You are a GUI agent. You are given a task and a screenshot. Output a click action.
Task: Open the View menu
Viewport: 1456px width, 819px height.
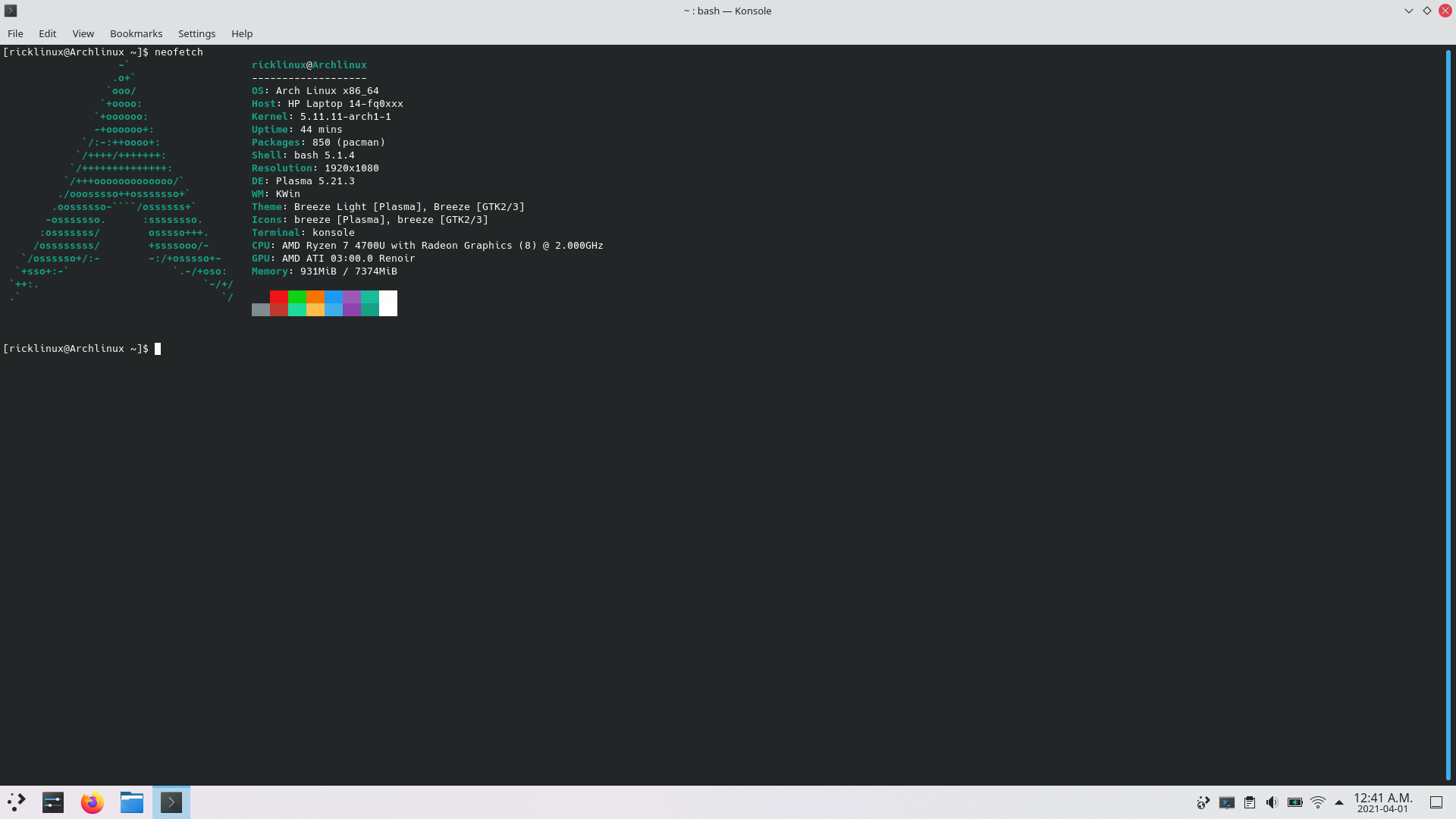pyautogui.click(x=83, y=33)
